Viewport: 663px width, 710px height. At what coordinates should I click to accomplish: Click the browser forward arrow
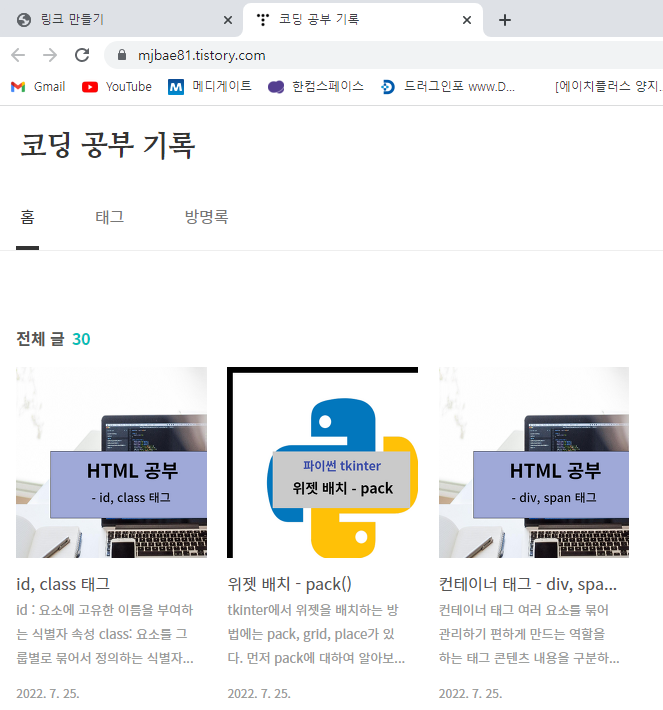(x=50, y=55)
